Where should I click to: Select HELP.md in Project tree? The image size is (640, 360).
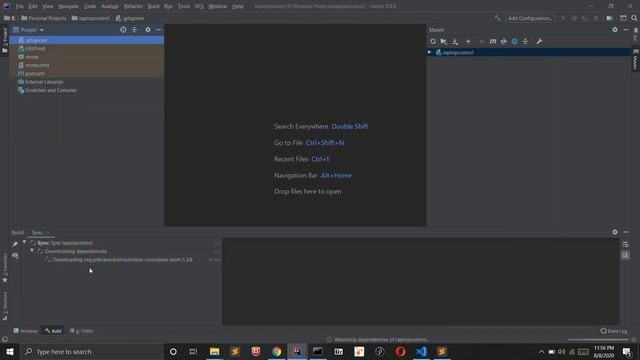[87, 49]
